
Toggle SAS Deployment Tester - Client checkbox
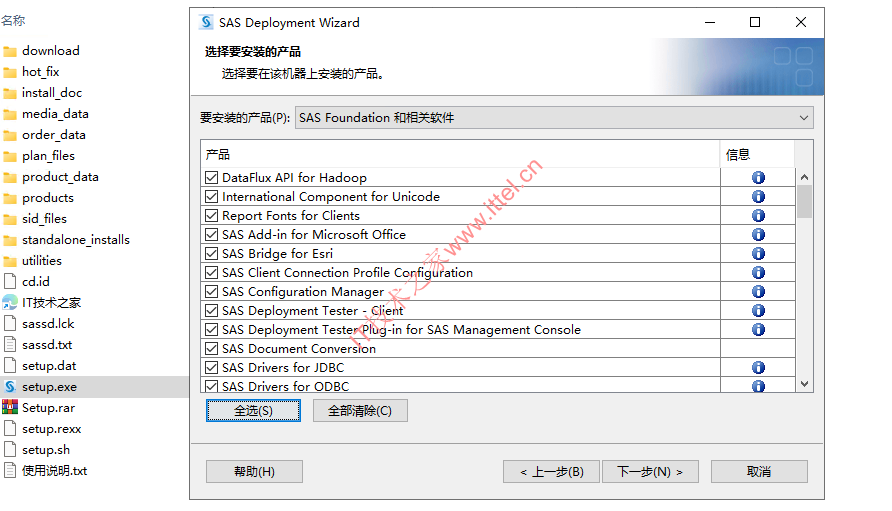click(x=212, y=311)
